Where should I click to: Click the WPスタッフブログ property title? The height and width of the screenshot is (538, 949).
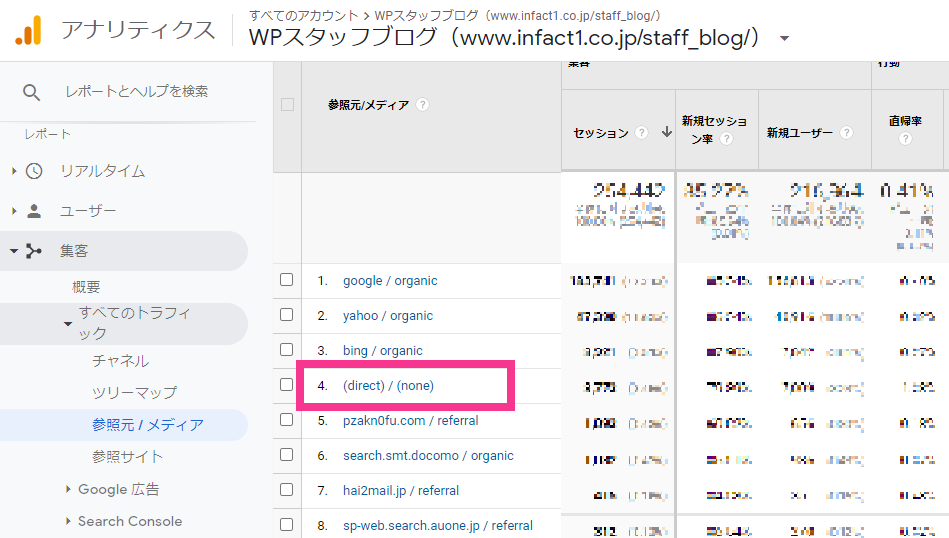click(504, 38)
